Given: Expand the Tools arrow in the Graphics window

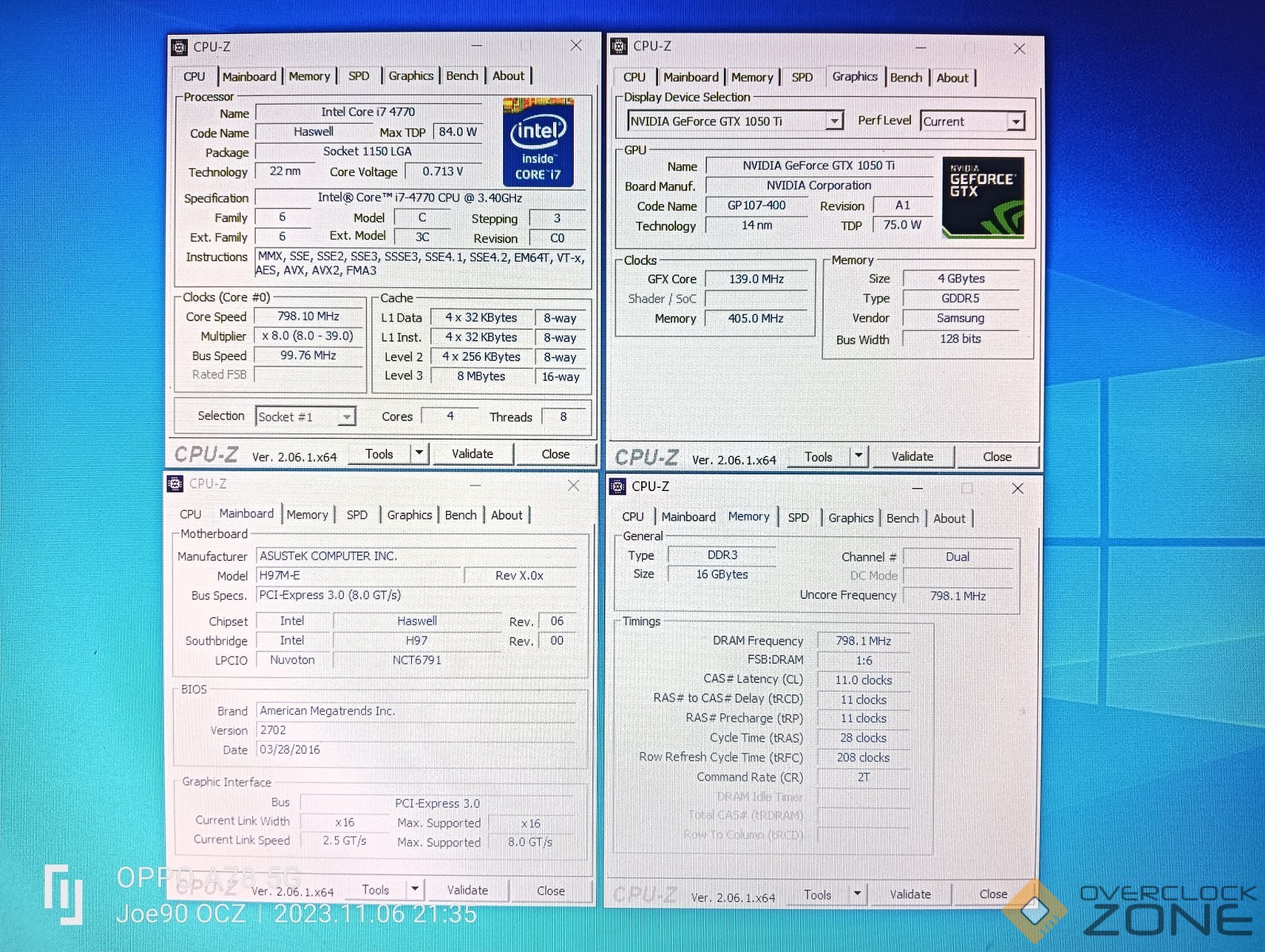Looking at the screenshot, I should pos(859,456).
